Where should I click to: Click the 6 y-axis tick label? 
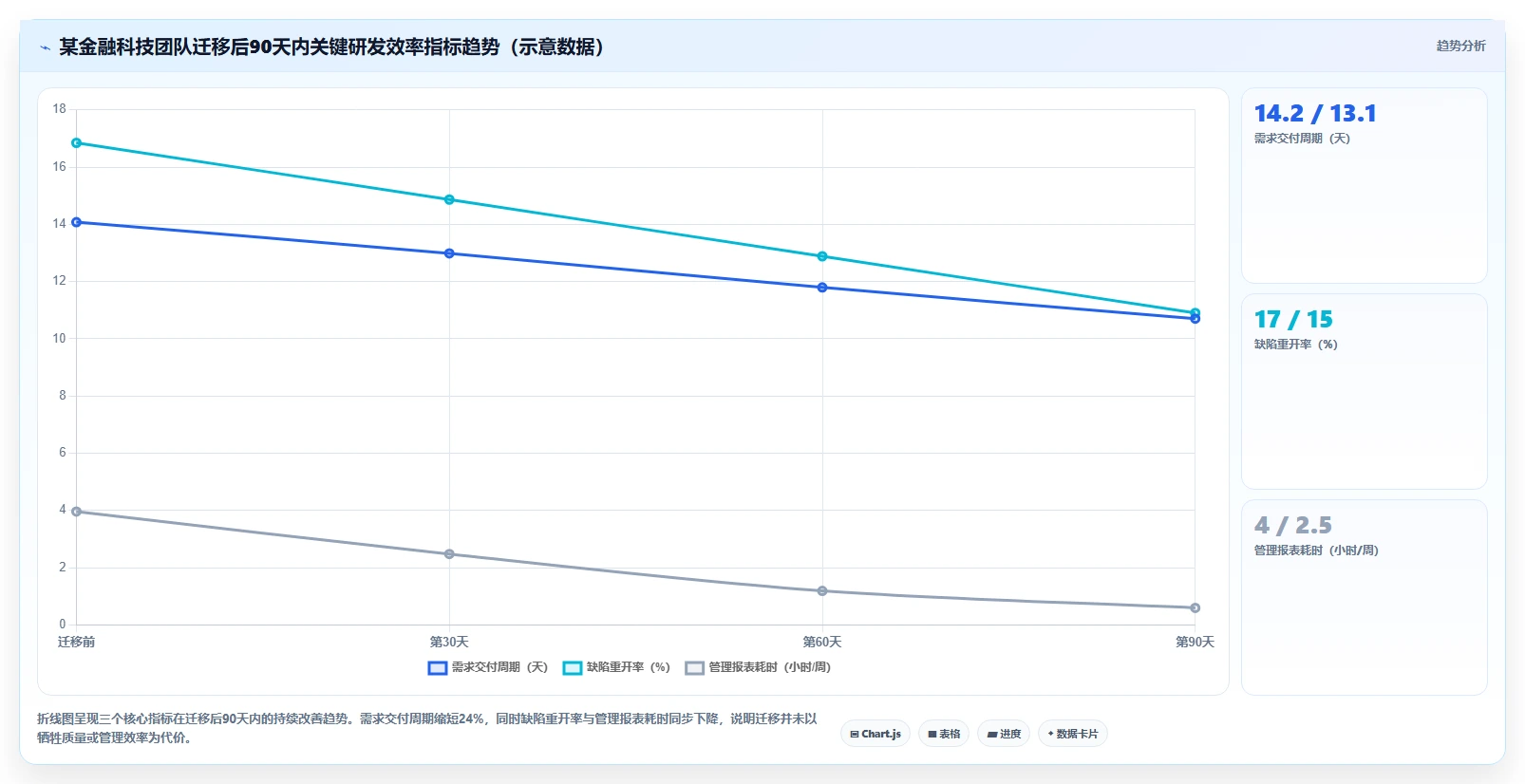coord(63,453)
